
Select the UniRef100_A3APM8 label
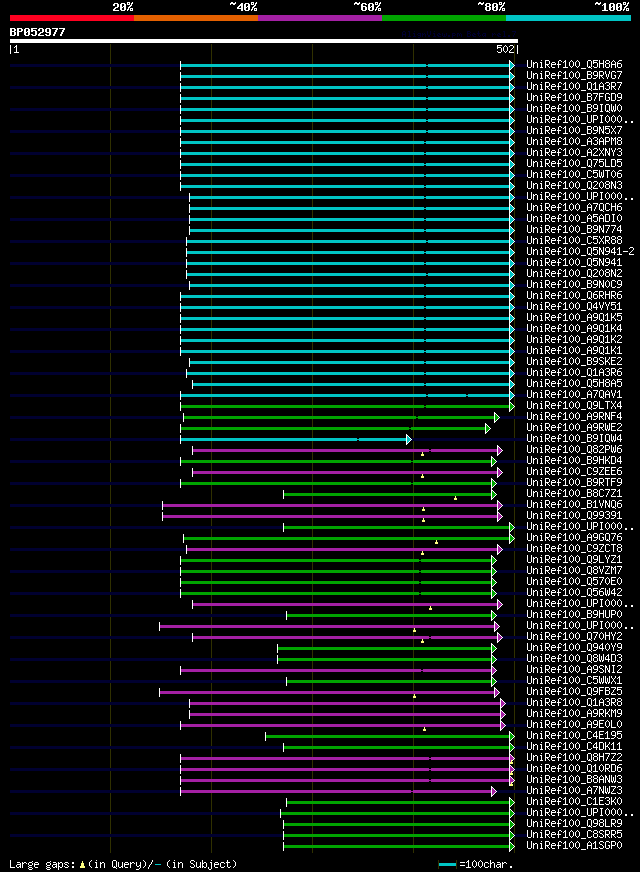point(574,141)
